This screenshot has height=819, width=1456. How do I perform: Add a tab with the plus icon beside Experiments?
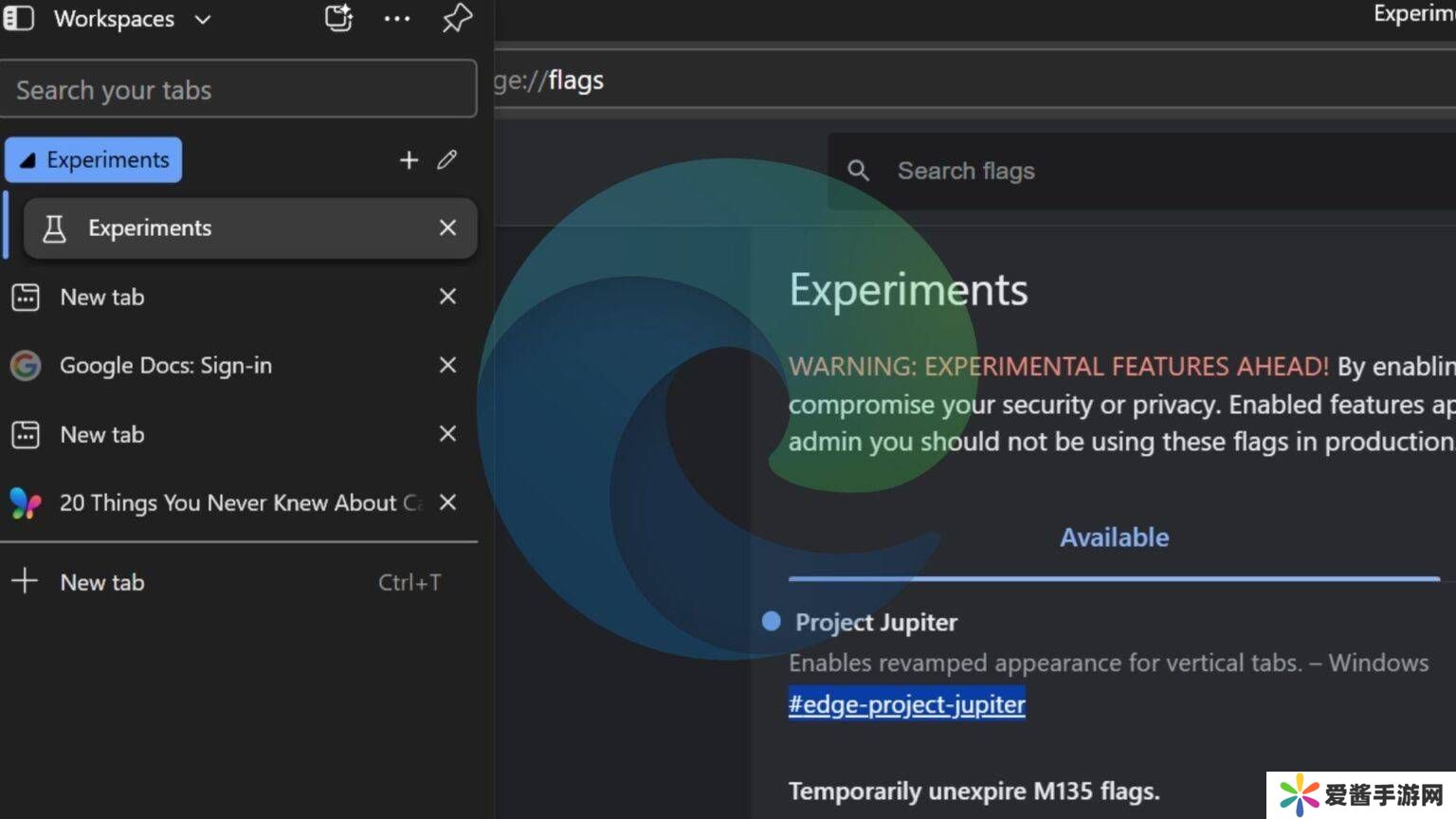click(x=409, y=160)
